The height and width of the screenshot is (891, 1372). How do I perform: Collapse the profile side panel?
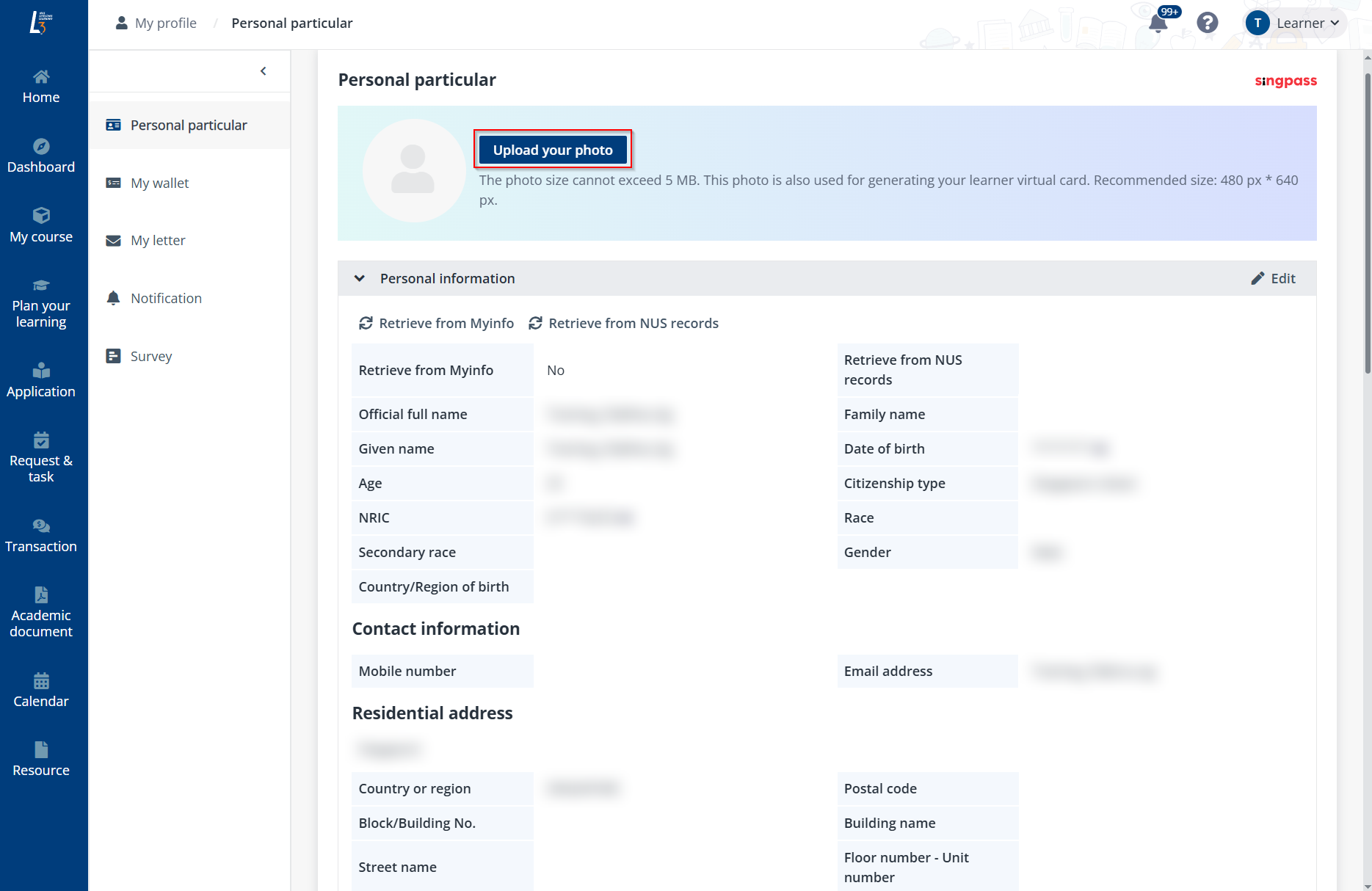pyautogui.click(x=264, y=71)
